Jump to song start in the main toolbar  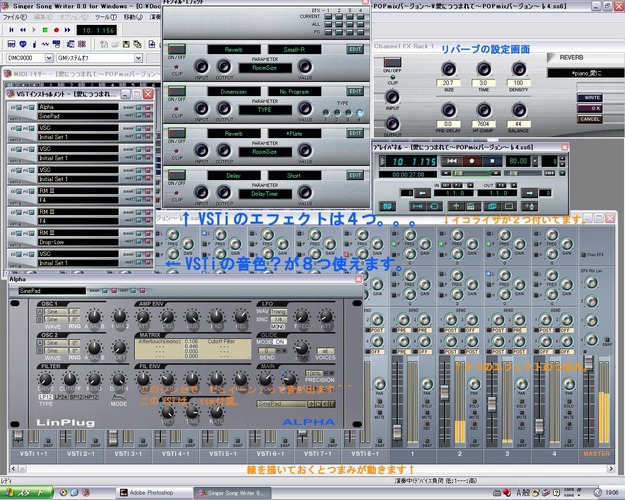click(x=12, y=30)
